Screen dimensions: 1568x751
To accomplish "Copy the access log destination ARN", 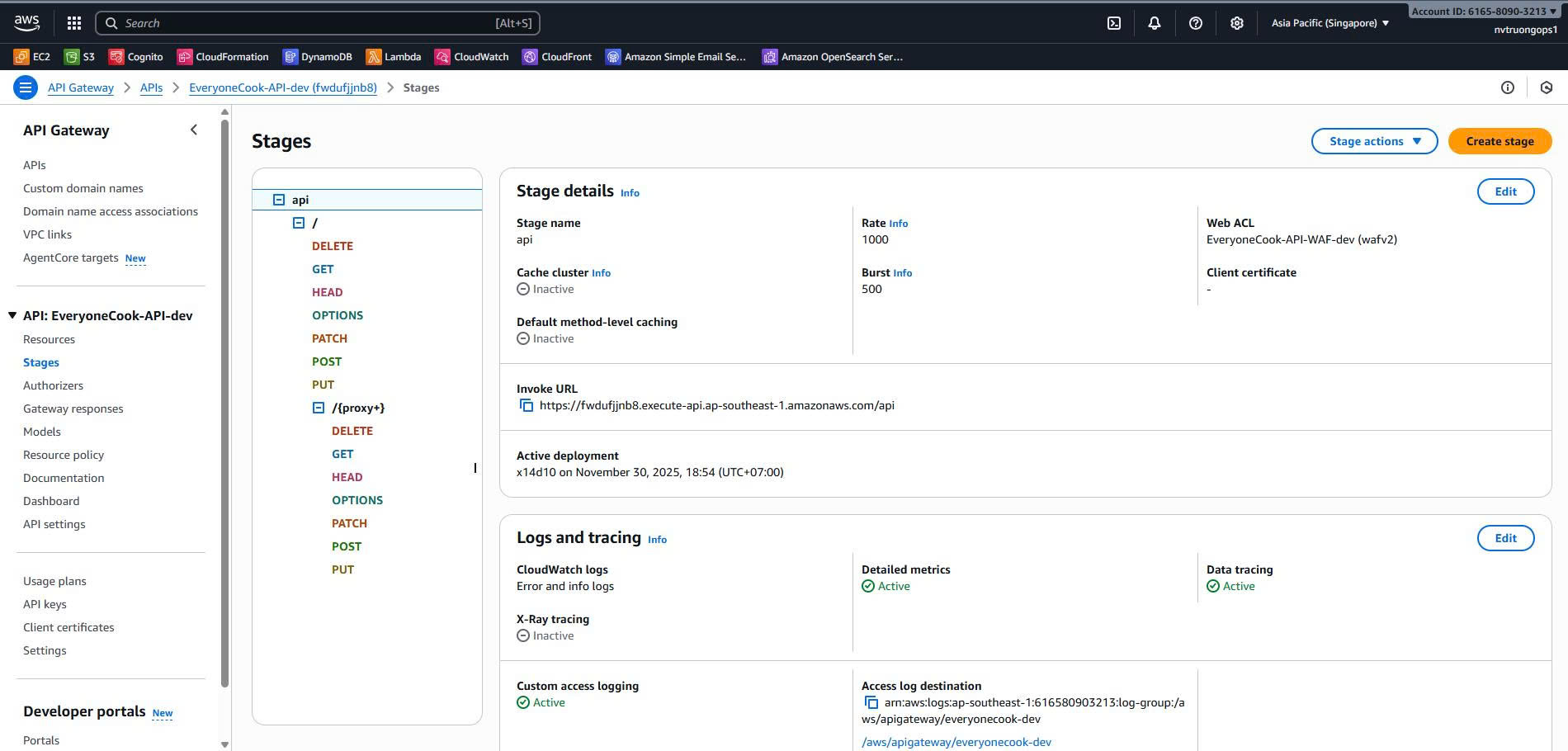I will 871,702.
